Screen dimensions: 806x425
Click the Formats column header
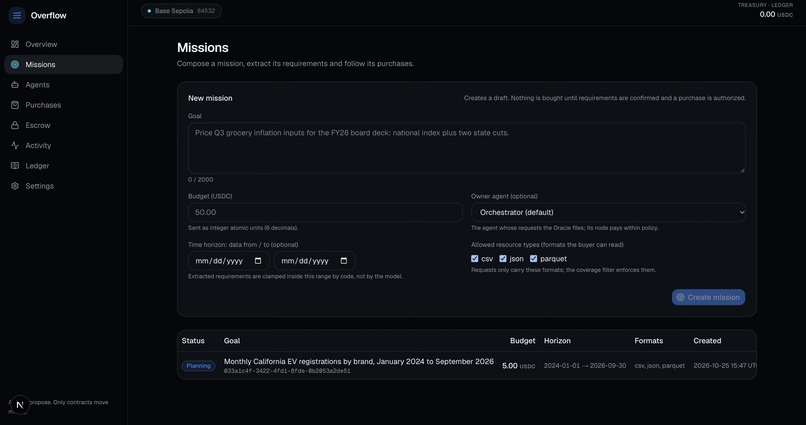(649, 341)
